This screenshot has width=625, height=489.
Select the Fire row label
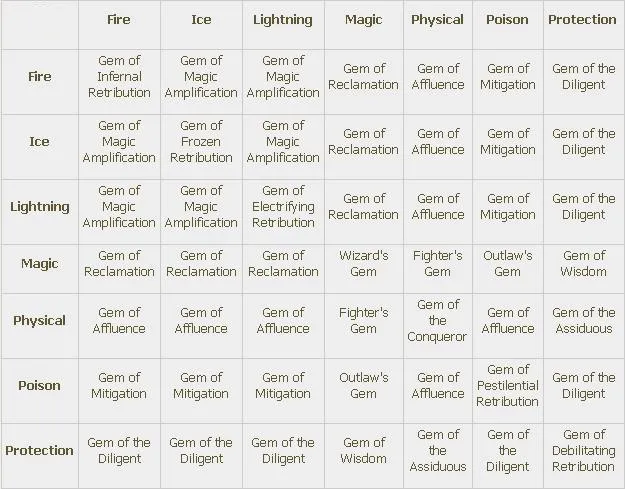click(39, 77)
